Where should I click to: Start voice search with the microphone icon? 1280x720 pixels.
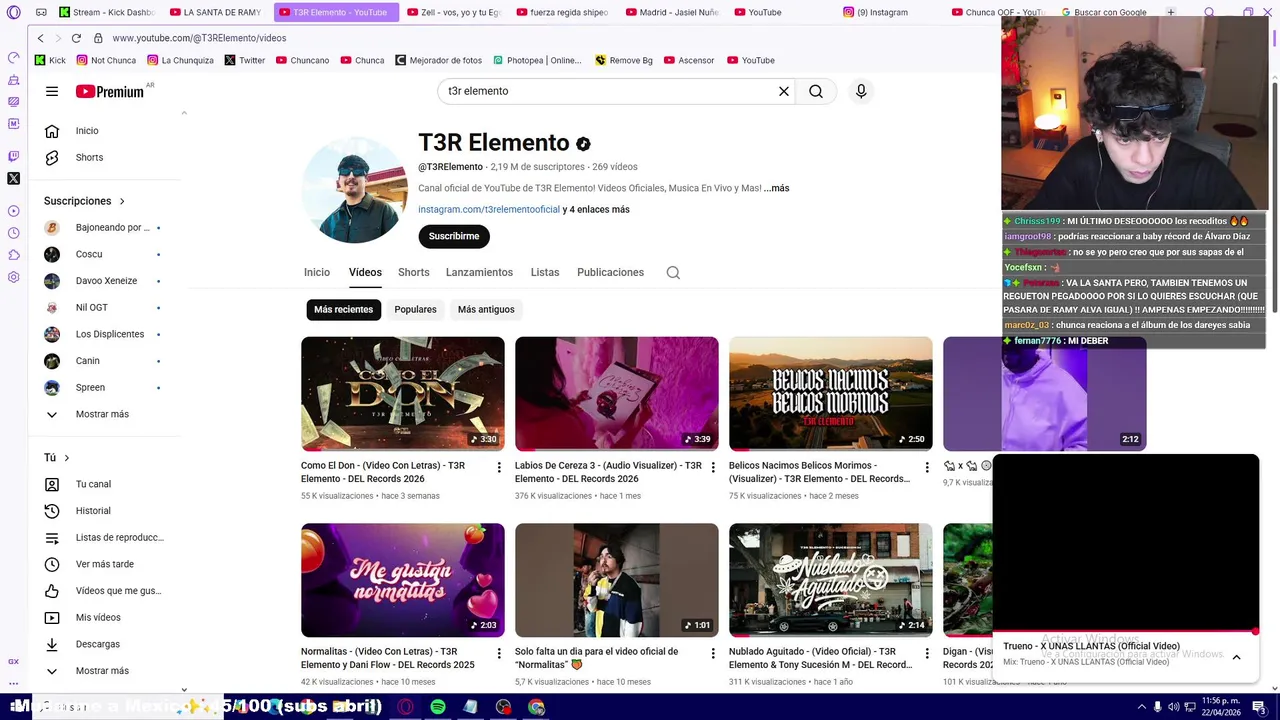tap(861, 91)
